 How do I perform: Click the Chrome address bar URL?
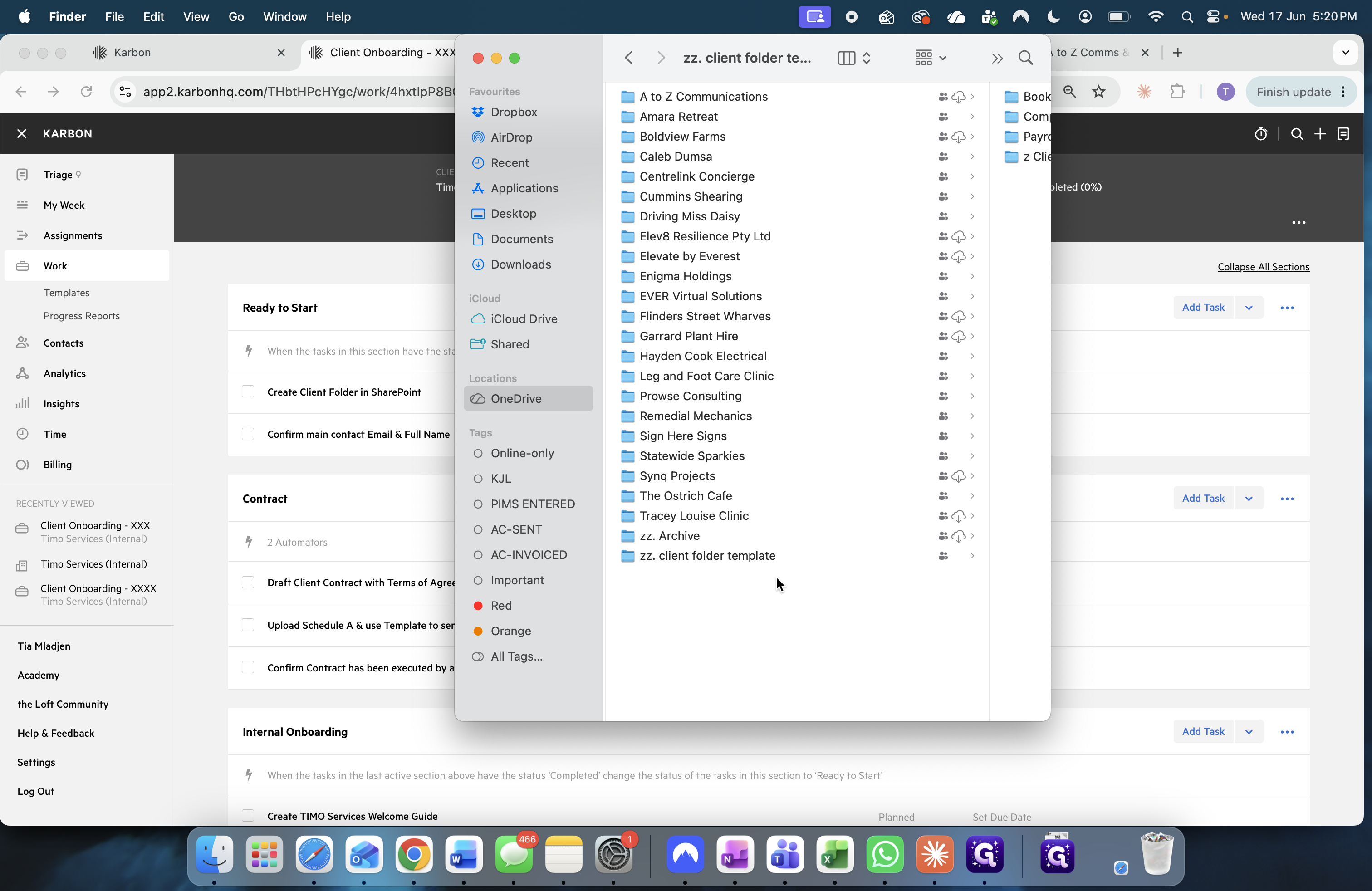pos(299,92)
